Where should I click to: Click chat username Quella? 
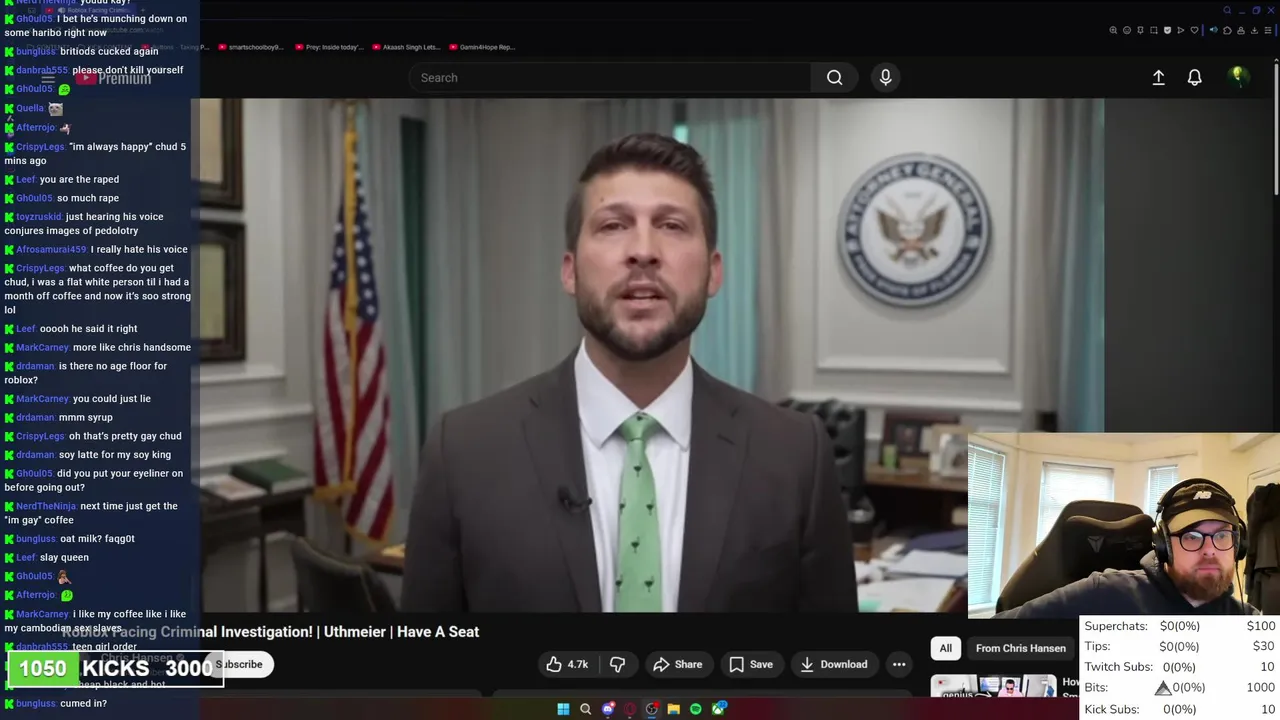point(30,108)
